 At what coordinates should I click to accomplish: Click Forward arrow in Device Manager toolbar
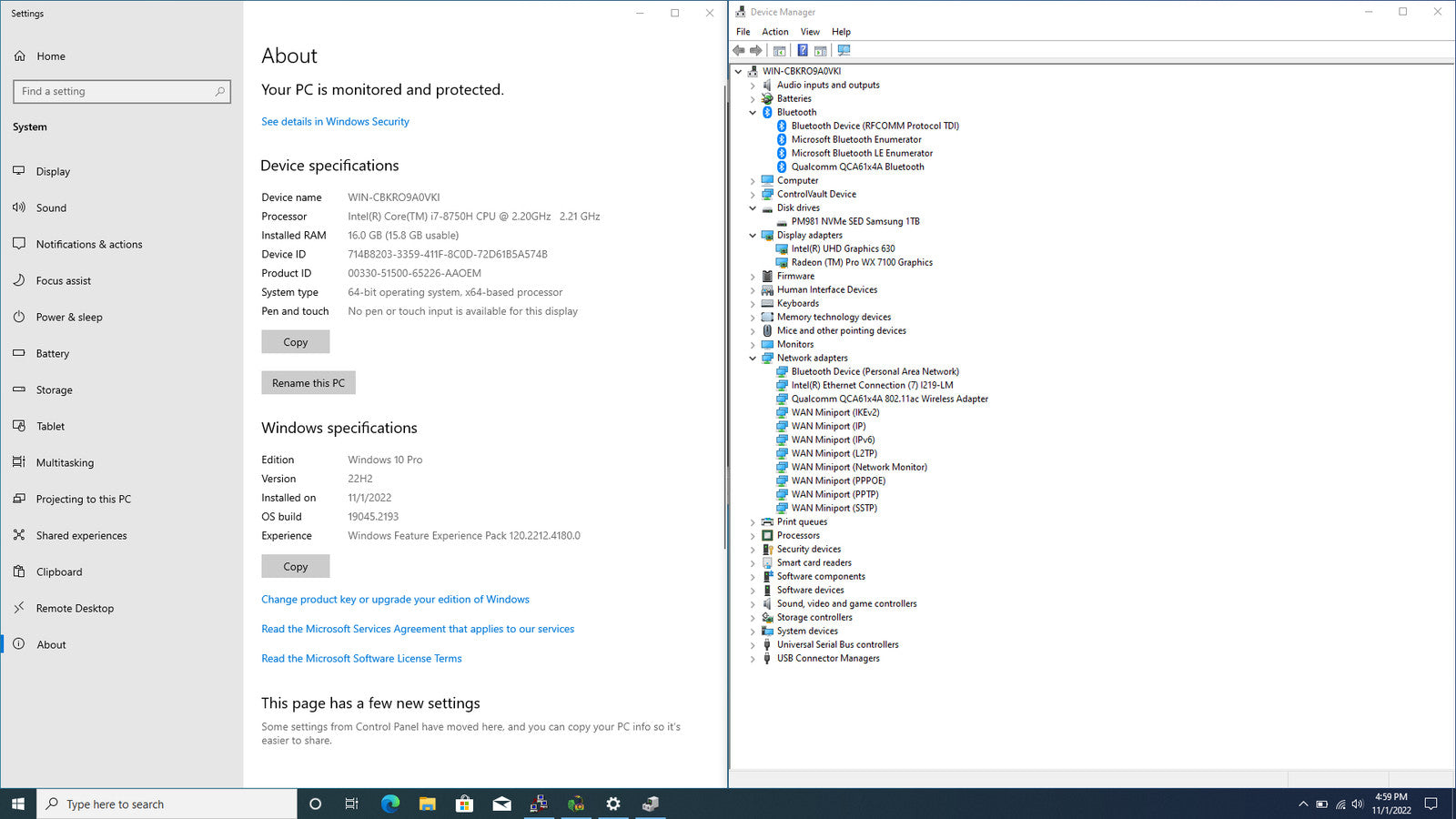(755, 51)
